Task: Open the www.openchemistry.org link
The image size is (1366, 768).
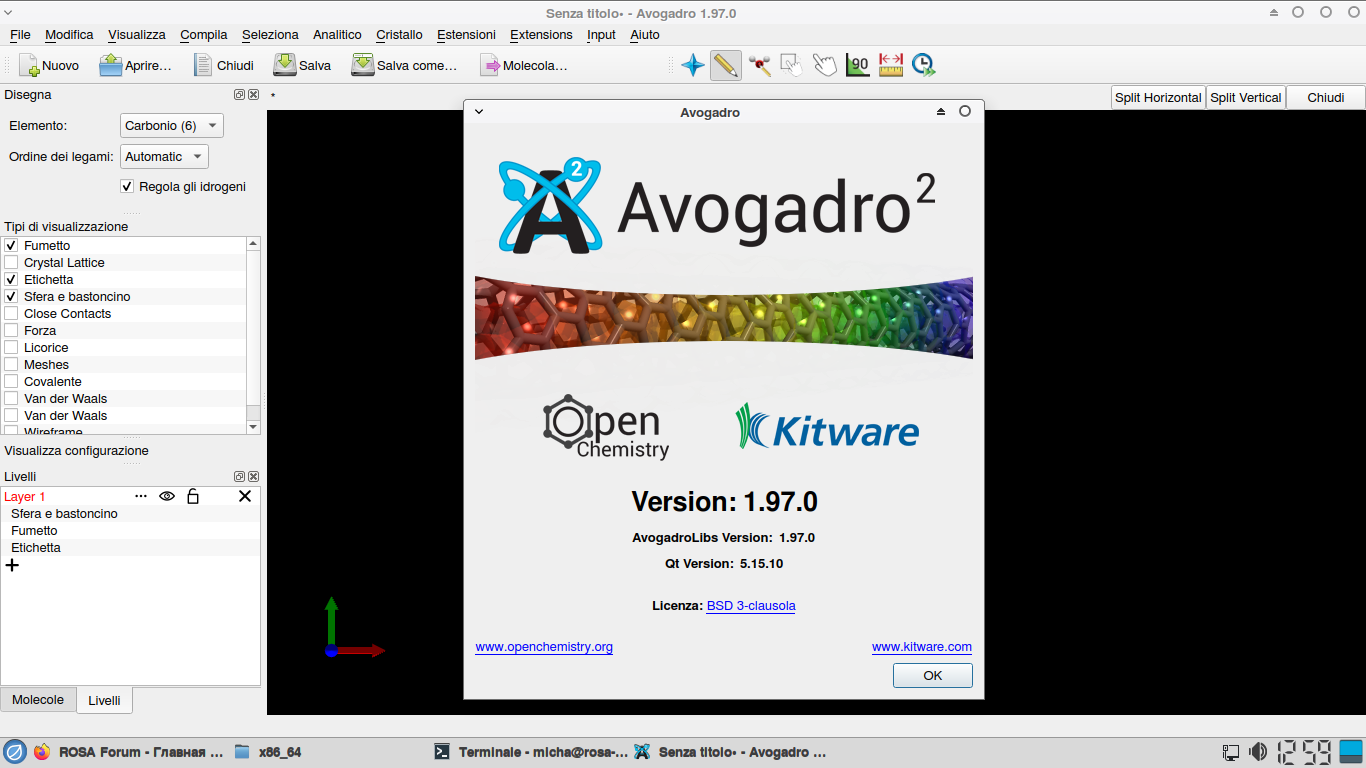Action: pos(544,647)
